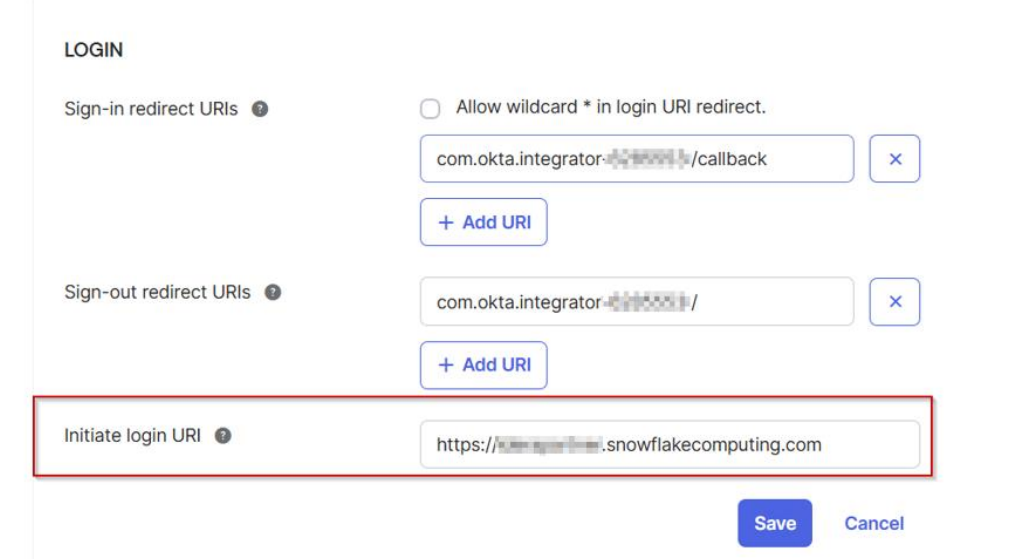
Task: Click the snowflakecomputing.com Initiate login URI field
Action: [x=668, y=445]
